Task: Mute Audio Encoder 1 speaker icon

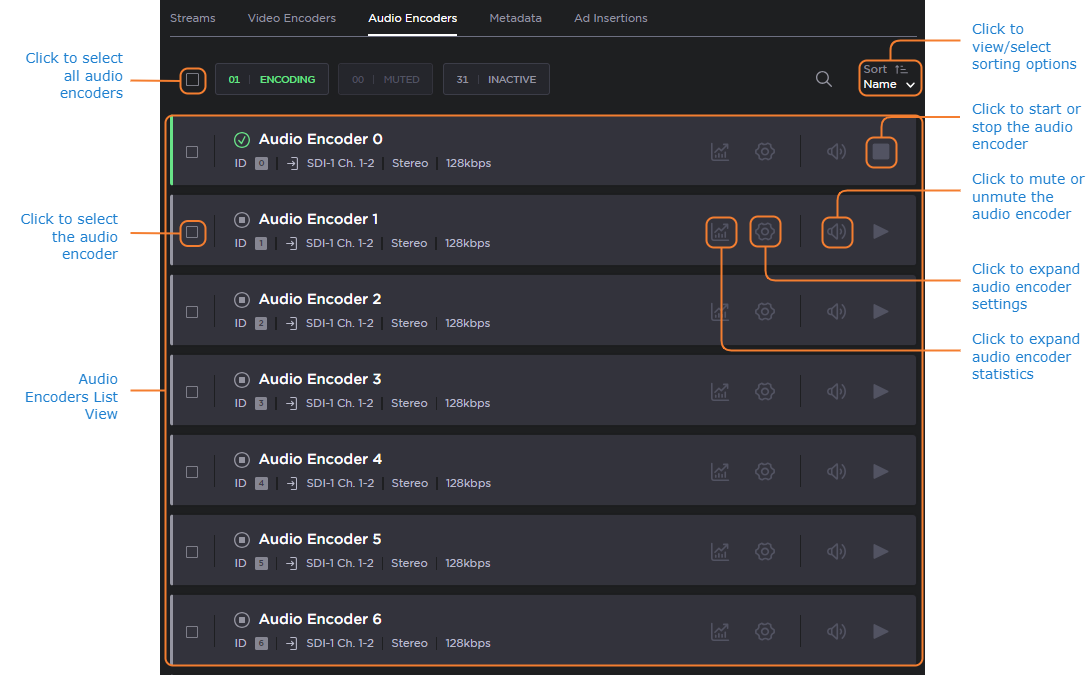Action: [x=836, y=232]
